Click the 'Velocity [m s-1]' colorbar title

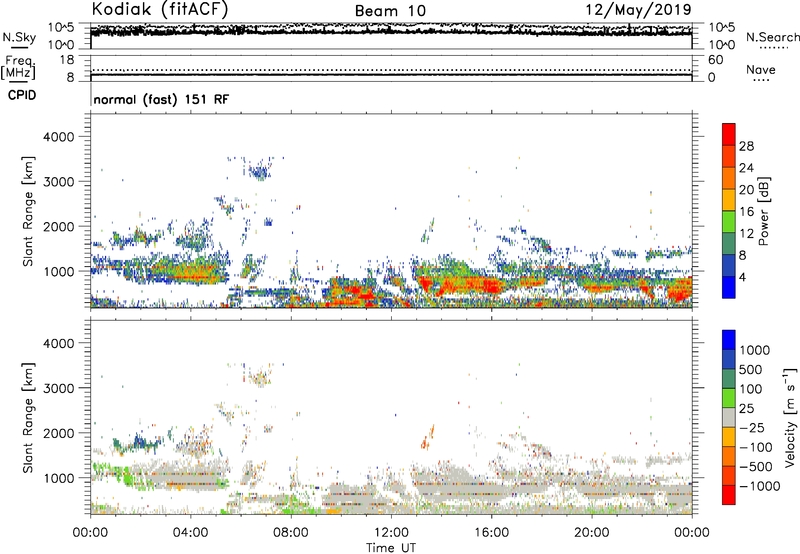click(790, 417)
